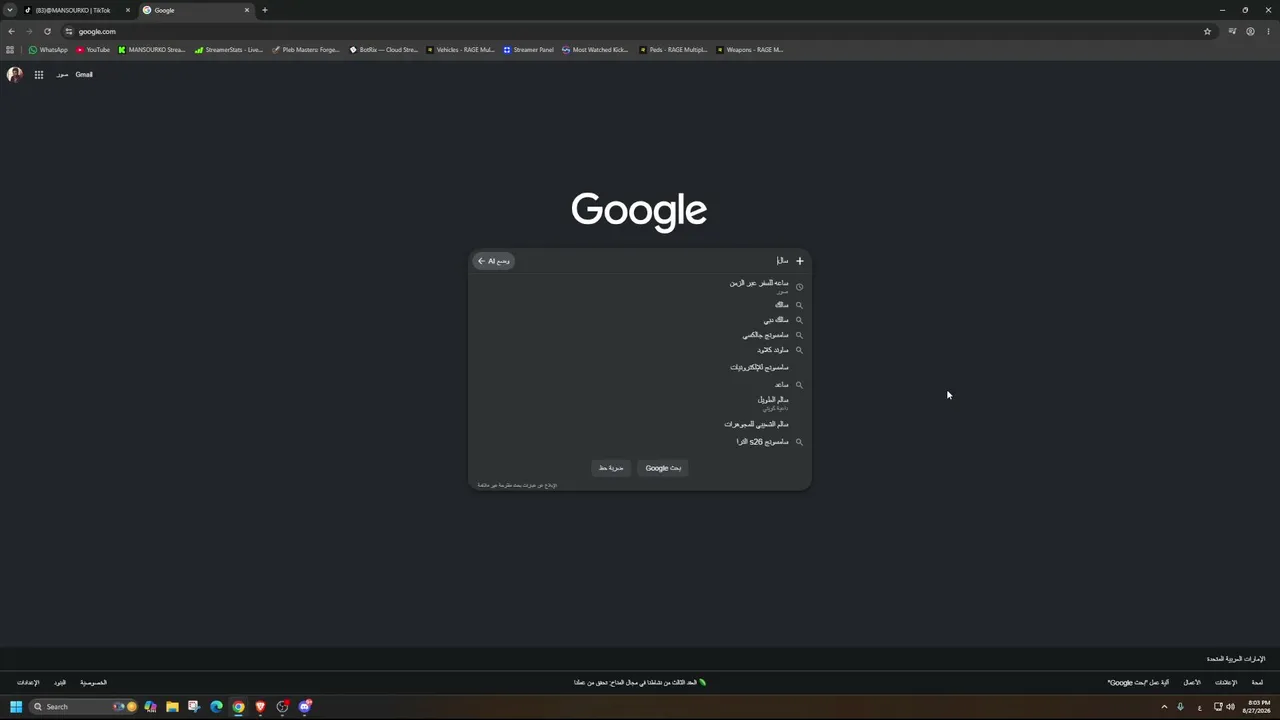Open the apps shortcut in bookmarks bar

pyautogui.click(x=10, y=49)
